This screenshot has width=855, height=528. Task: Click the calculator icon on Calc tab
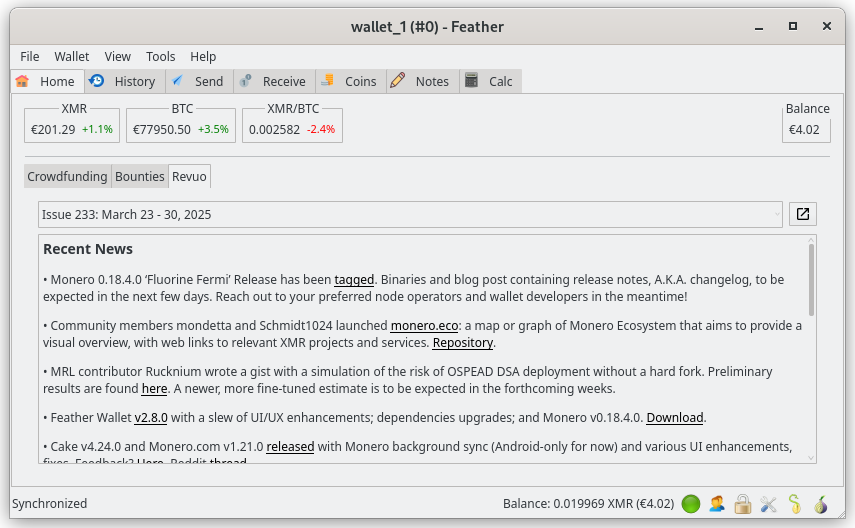click(471, 80)
